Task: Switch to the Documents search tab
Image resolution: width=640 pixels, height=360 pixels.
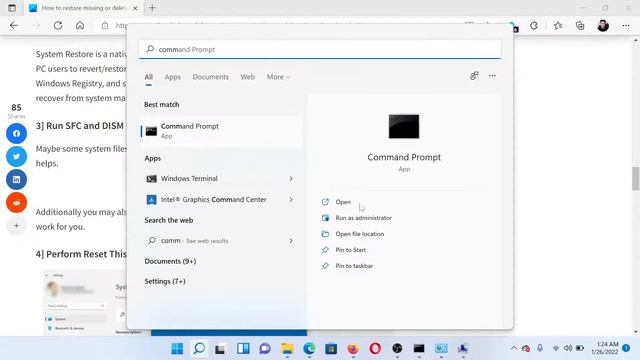Action: click(211, 77)
